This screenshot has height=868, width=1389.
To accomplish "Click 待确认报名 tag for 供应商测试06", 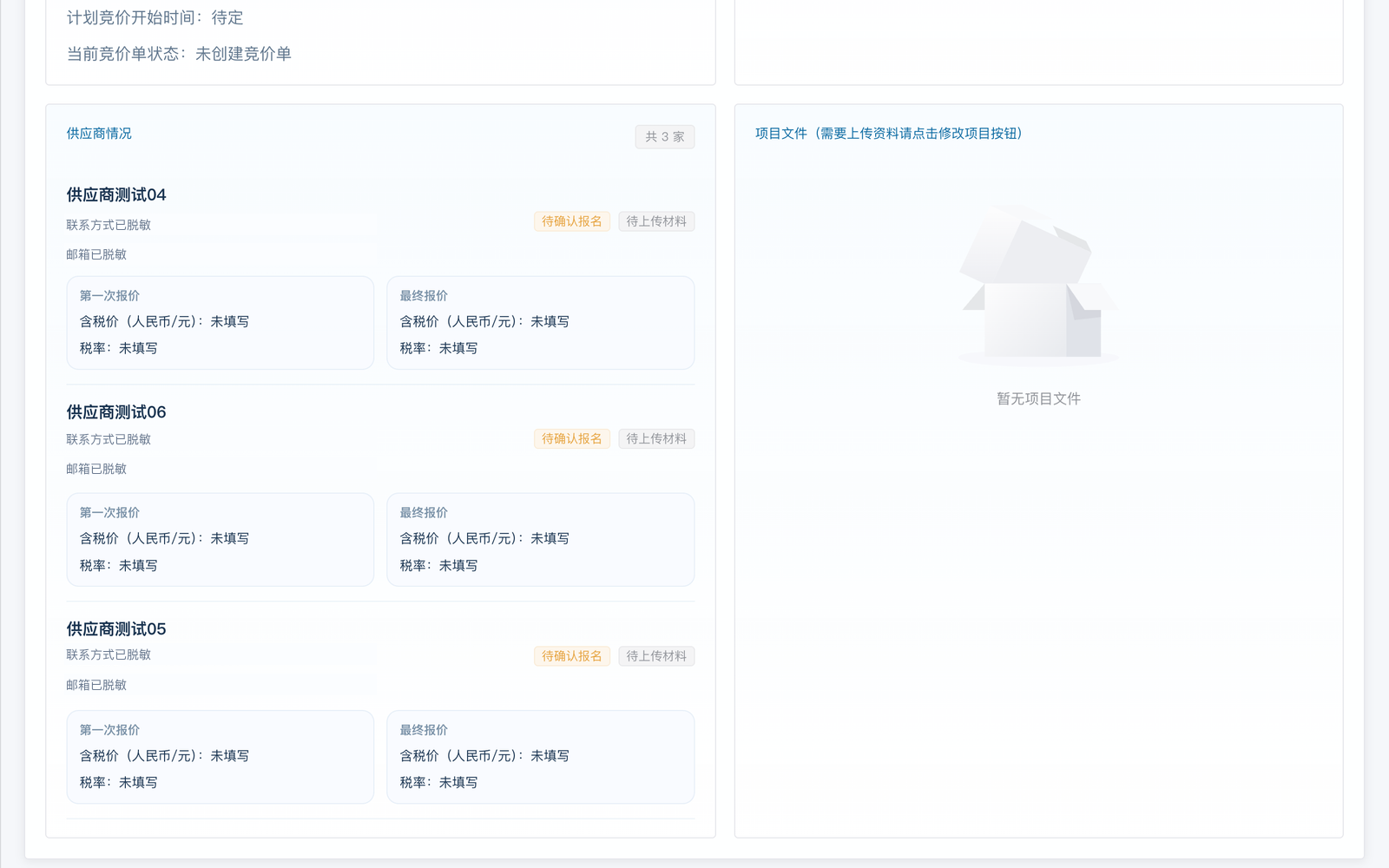I will (571, 438).
